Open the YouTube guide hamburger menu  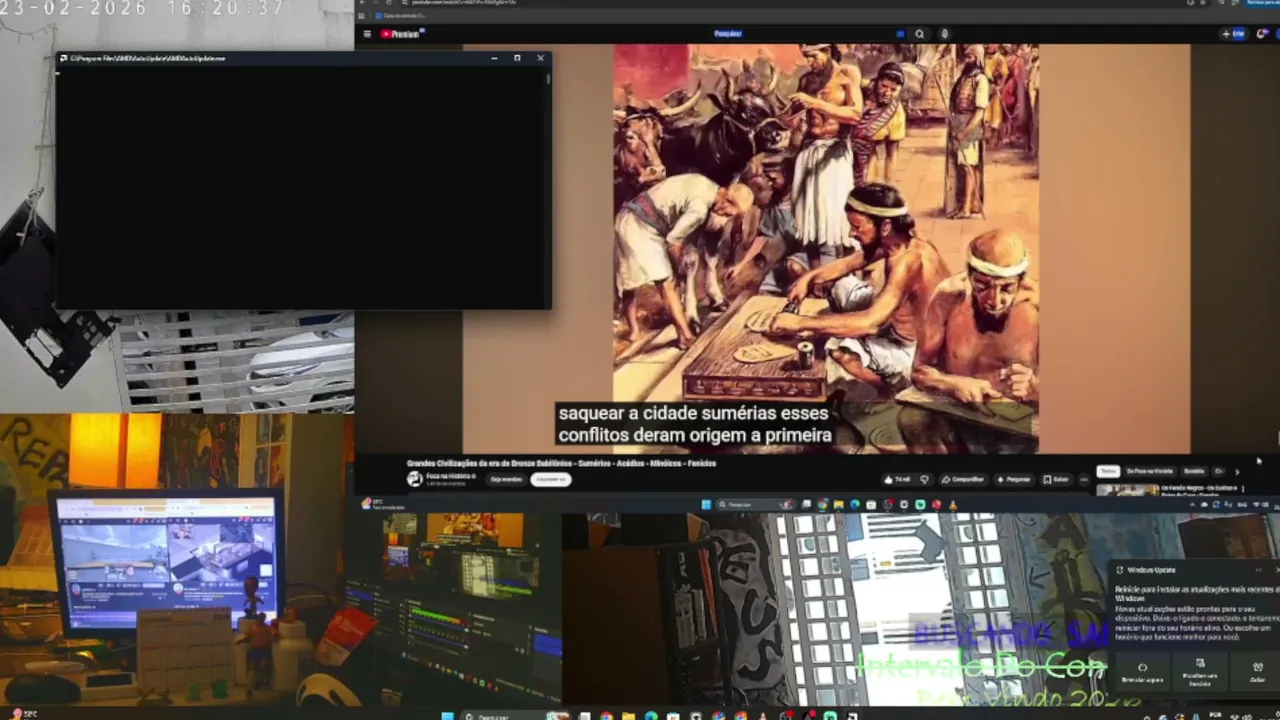click(367, 34)
